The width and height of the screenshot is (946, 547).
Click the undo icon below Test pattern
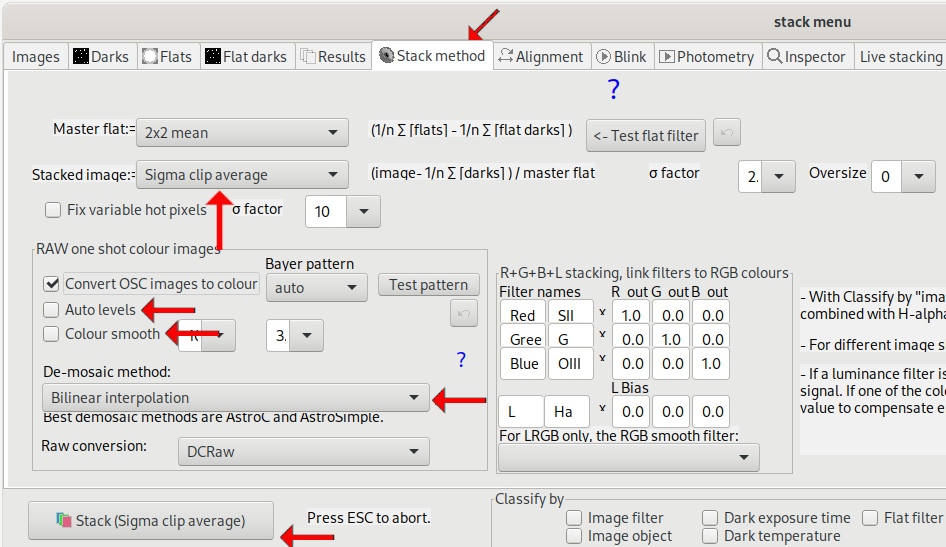pyautogui.click(x=464, y=315)
